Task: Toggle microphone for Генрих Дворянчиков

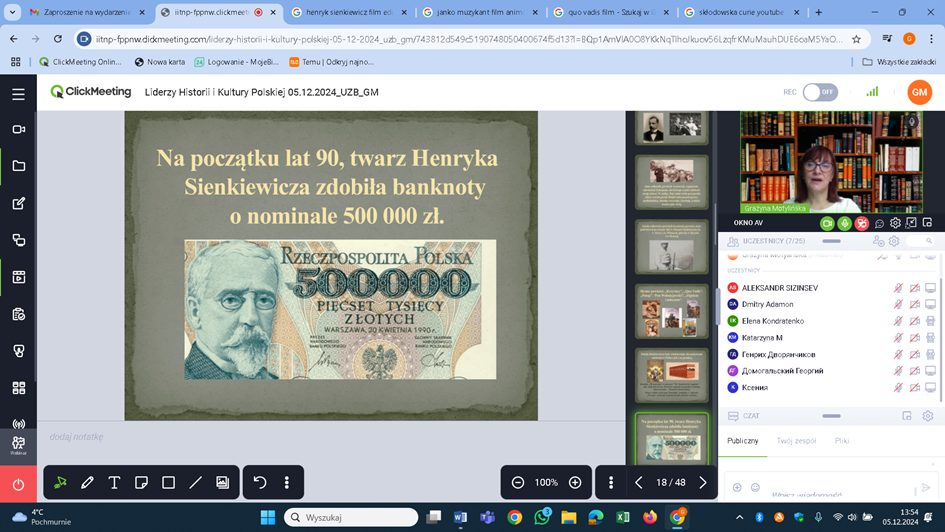Action: tap(898, 354)
